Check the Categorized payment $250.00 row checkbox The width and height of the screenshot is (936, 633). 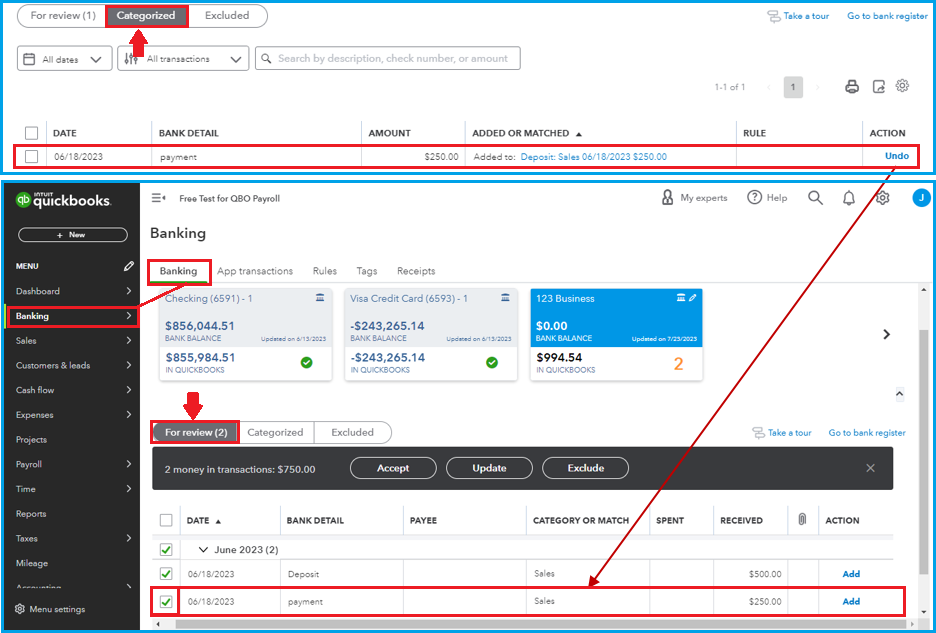32,156
